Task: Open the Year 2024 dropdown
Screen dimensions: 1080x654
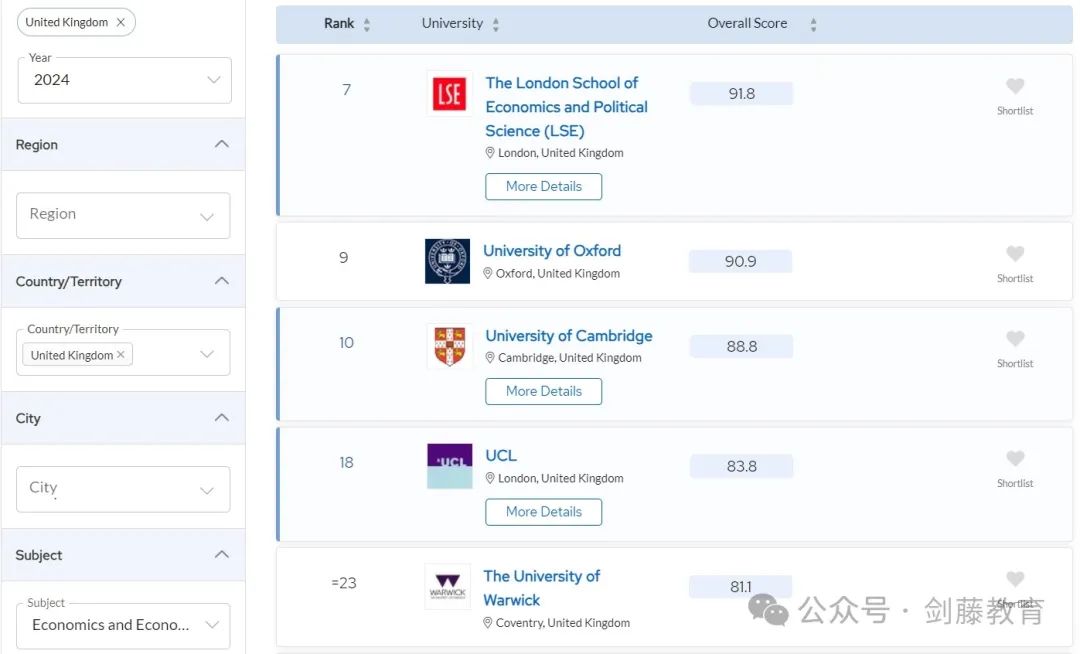Action: click(x=125, y=80)
